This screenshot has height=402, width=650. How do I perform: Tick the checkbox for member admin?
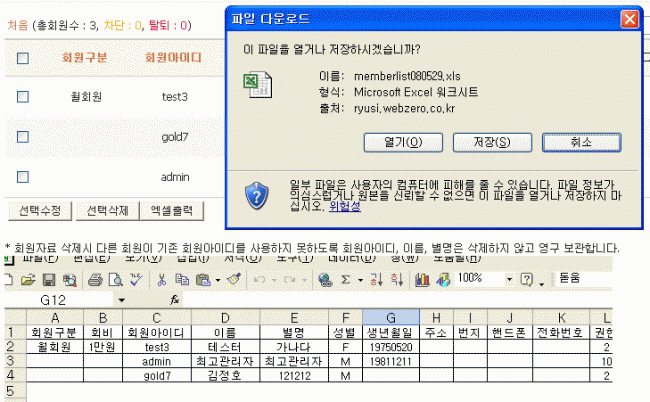point(23,177)
